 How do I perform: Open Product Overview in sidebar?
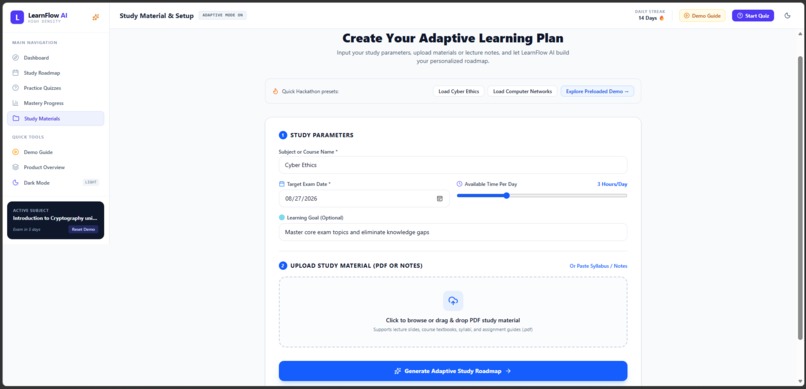click(x=56, y=168)
